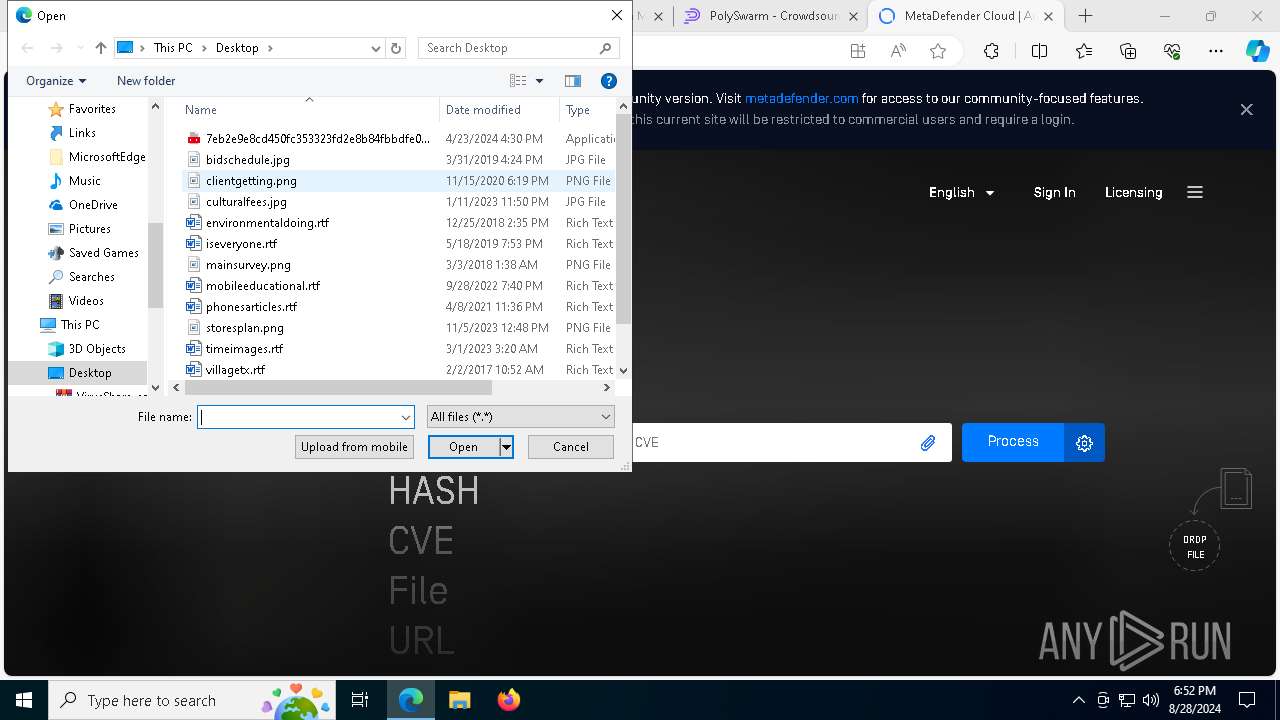The image size is (1280, 720).
Task: Click the New folder button
Action: 146,81
